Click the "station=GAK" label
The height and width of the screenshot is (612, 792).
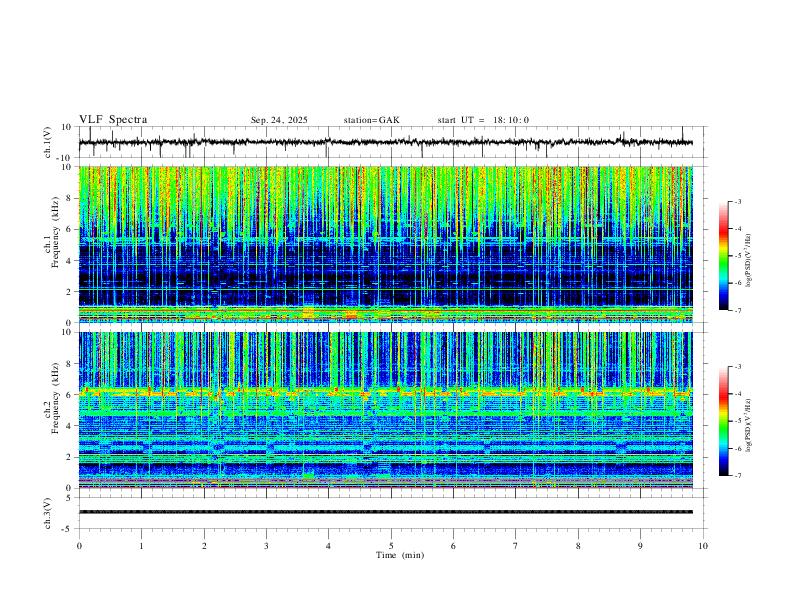pyautogui.click(x=371, y=120)
